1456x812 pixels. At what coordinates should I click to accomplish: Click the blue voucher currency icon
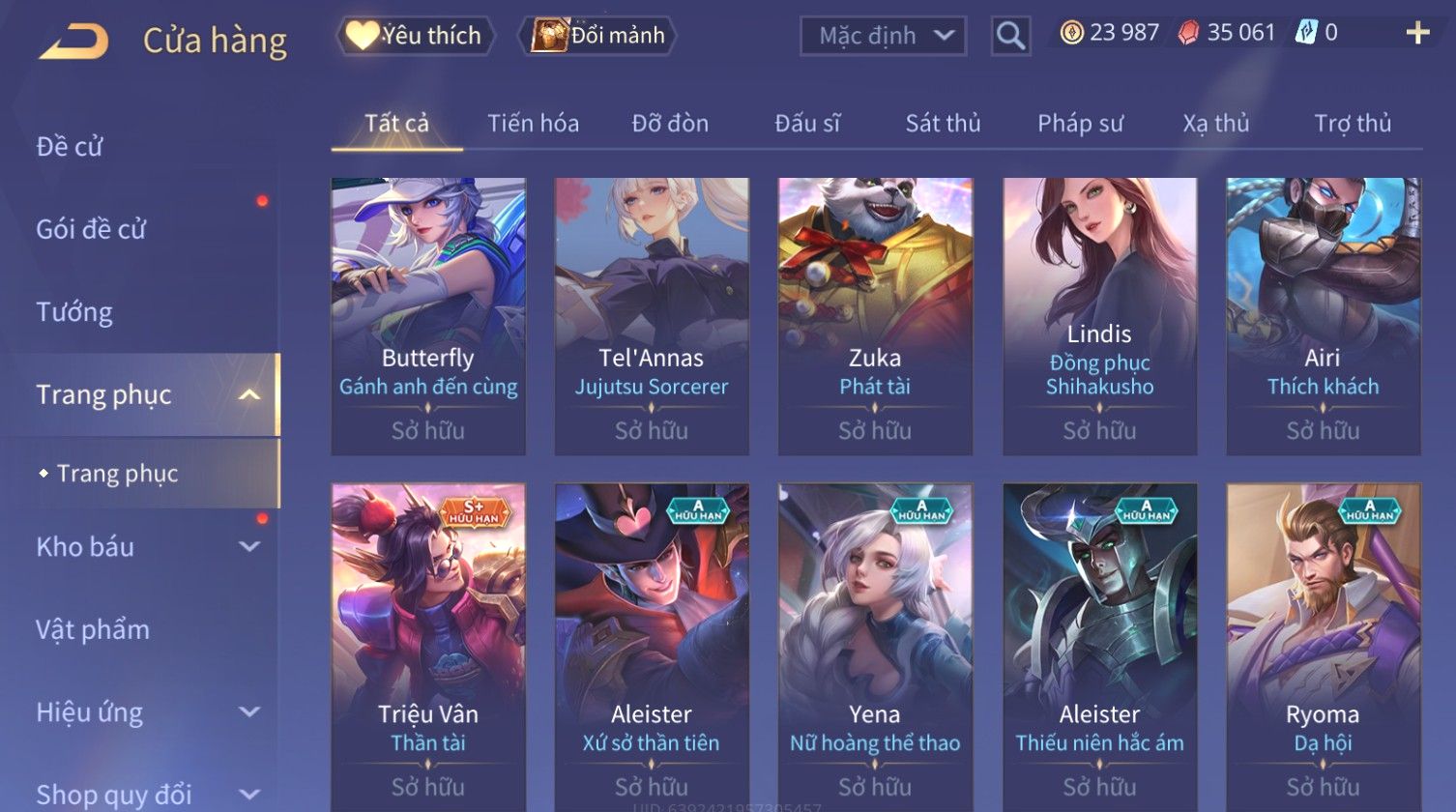pyautogui.click(x=1306, y=33)
